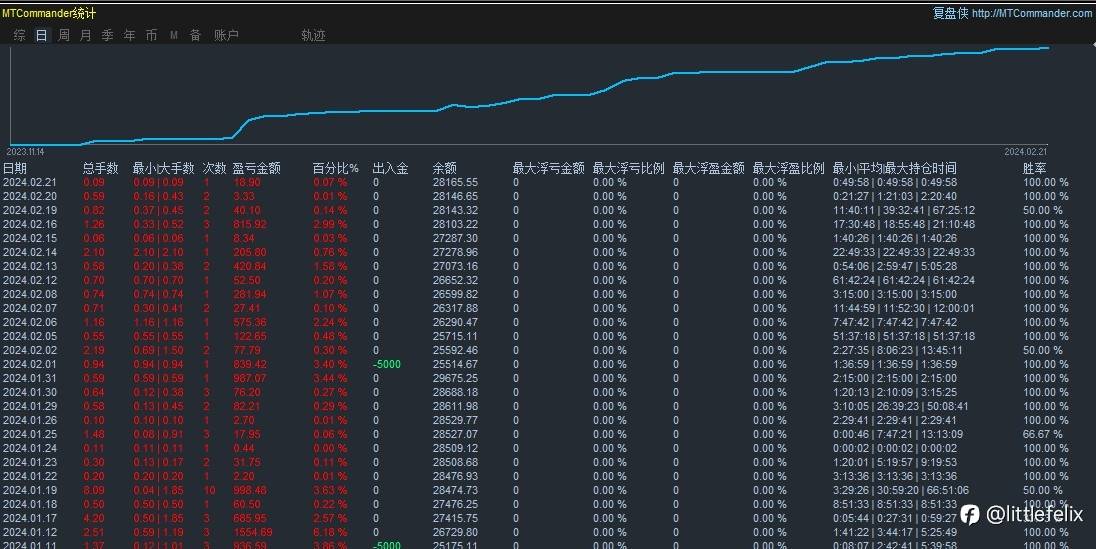Open the 周 weekly statistics tab
The image size is (1096, 549).
point(64,35)
